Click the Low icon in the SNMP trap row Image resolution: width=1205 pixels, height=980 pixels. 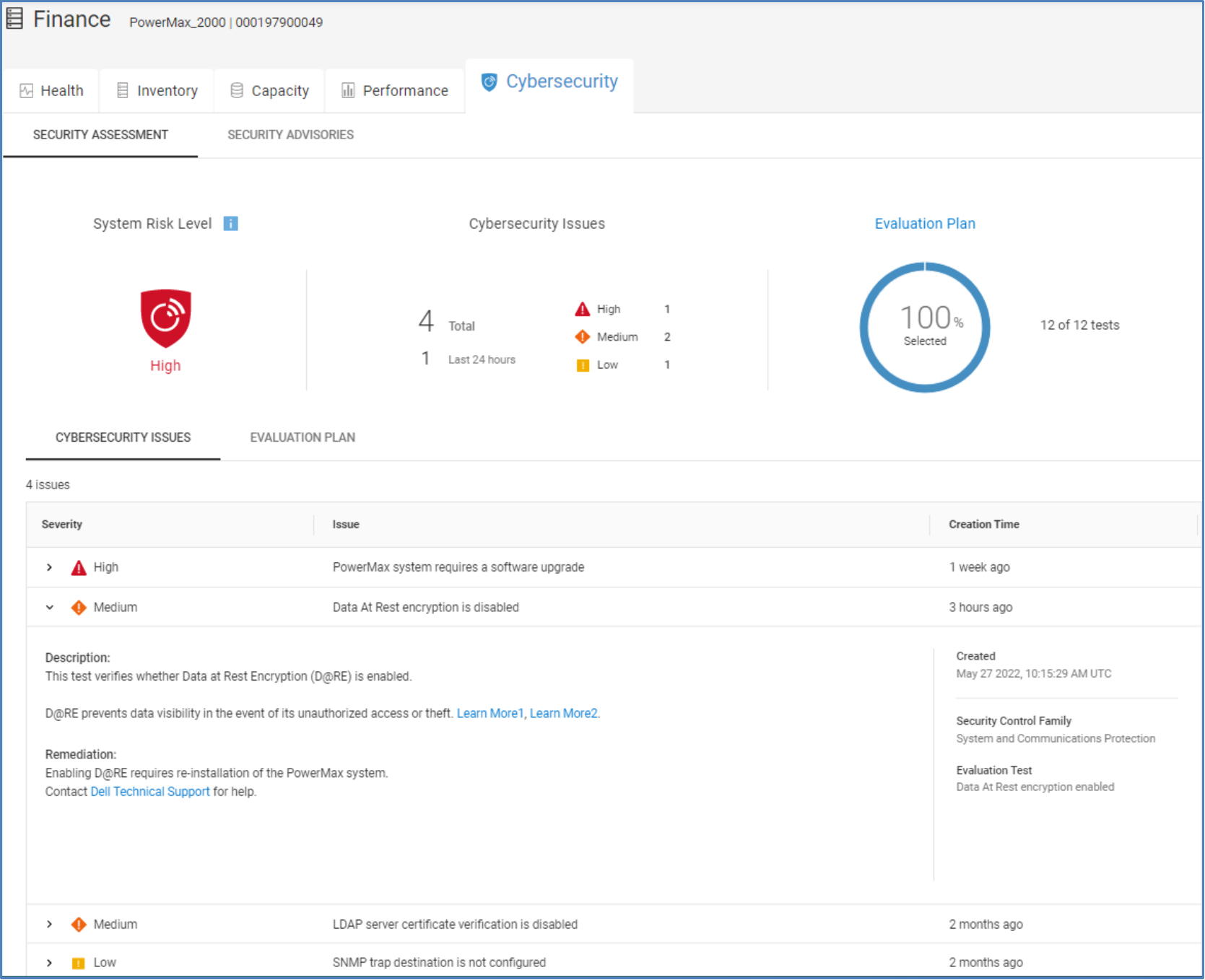pyautogui.click(x=79, y=963)
